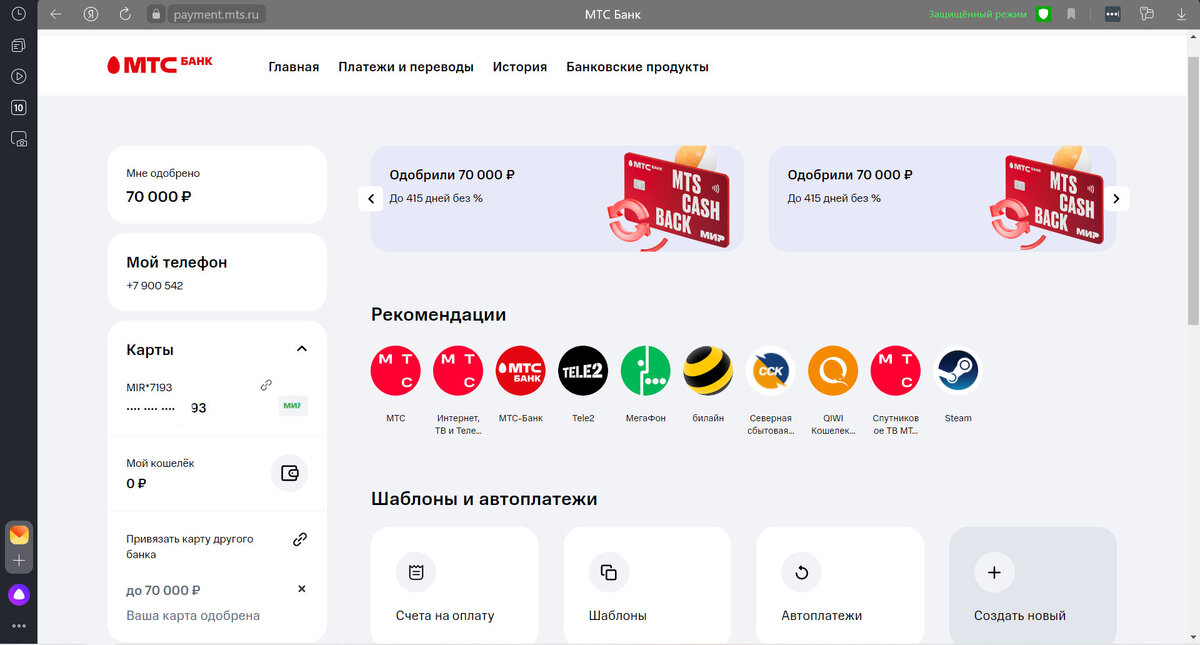Click the Привязать карту другого банка link
Viewport: 1200px width, 645px height.
point(189,546)
